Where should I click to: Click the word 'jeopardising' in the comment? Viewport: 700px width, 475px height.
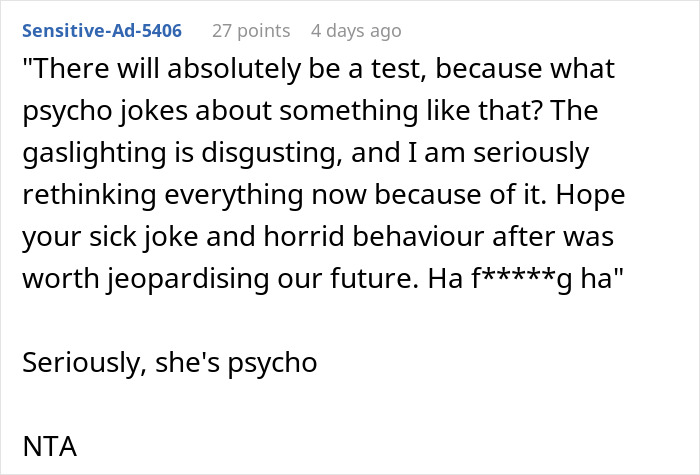point(188,279)
